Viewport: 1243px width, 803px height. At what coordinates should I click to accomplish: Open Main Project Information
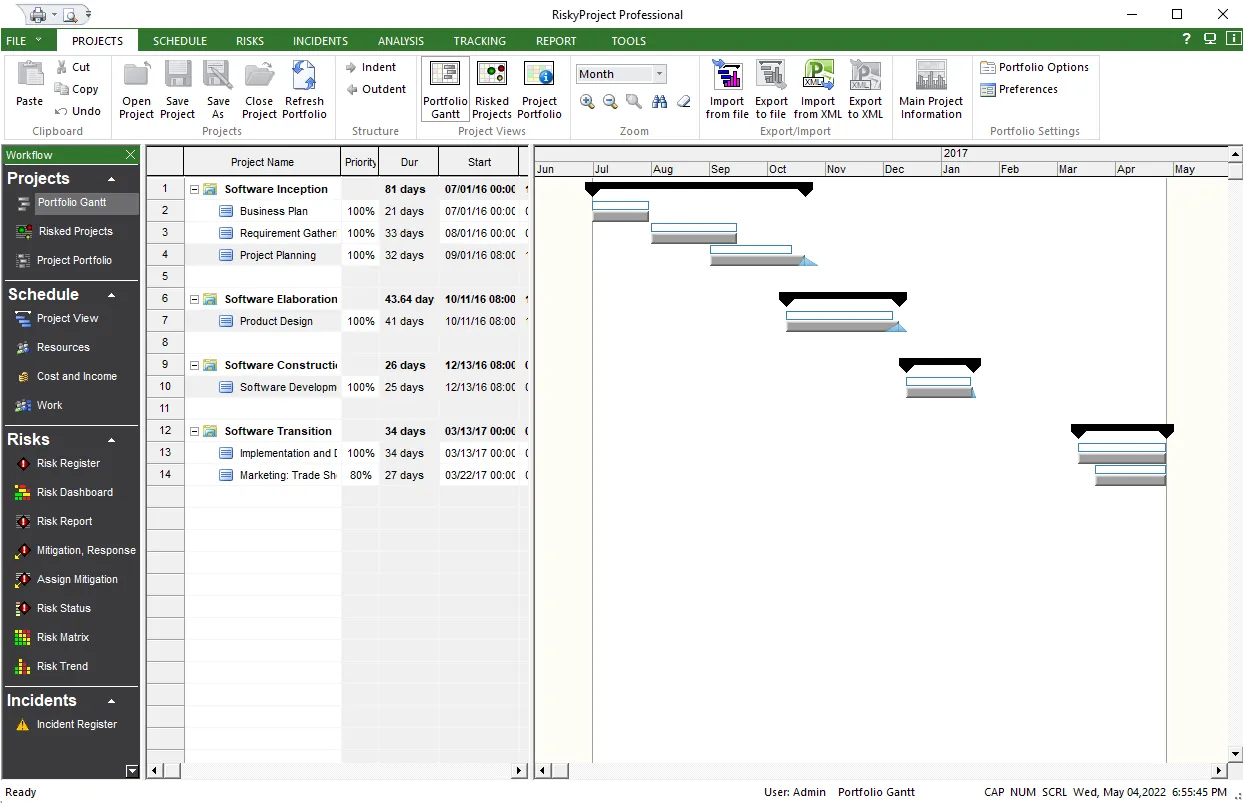(931, 89)
